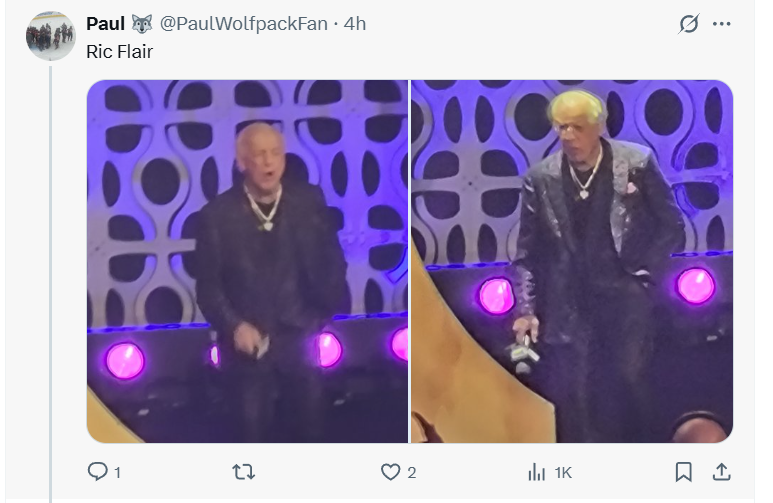This screenshot has width=773, height=503.
Task: Open the @PaulWolfpackFan handle link
Action: (x=244, y=24)
